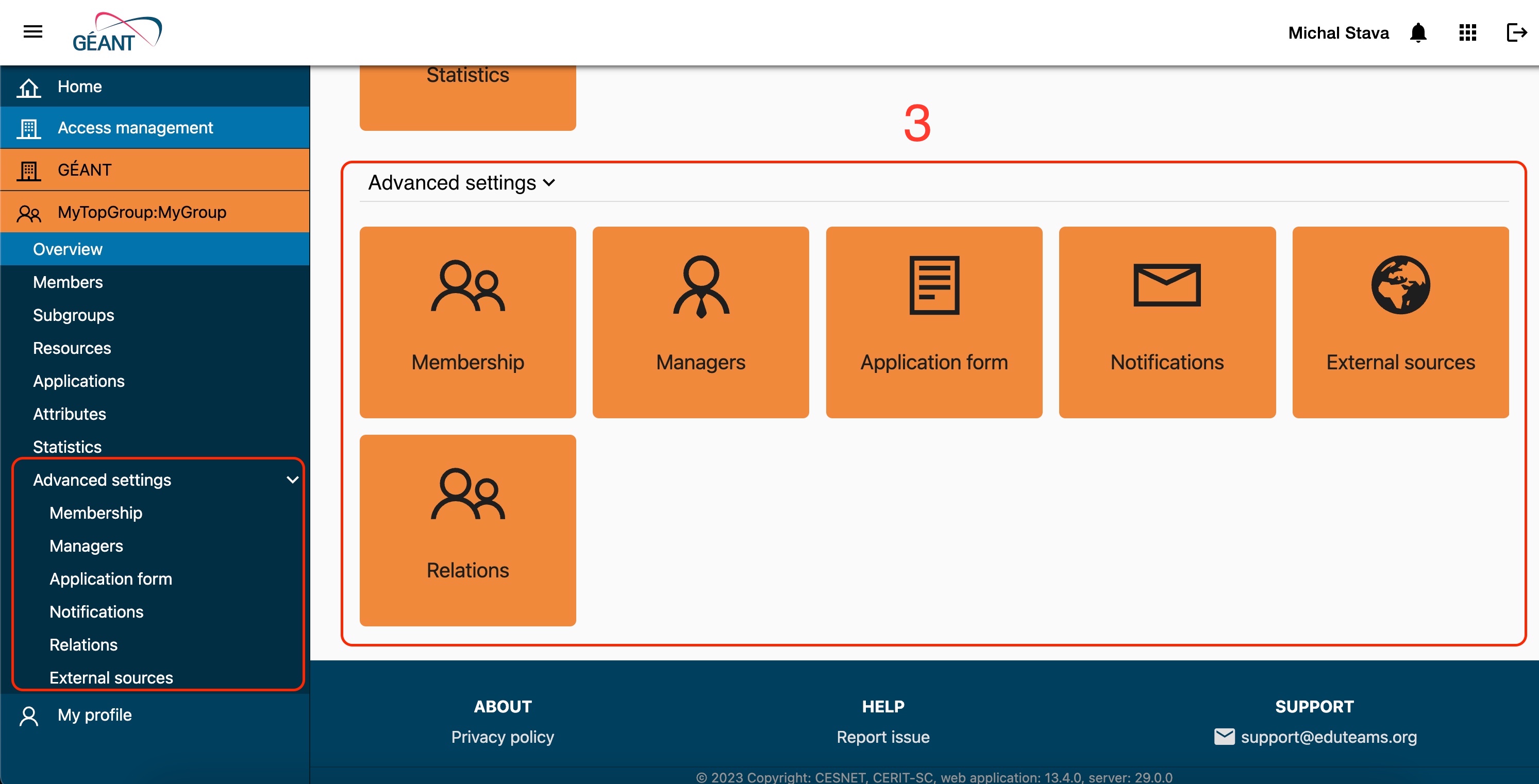Click the Application form document icon

tap(934, 285)
